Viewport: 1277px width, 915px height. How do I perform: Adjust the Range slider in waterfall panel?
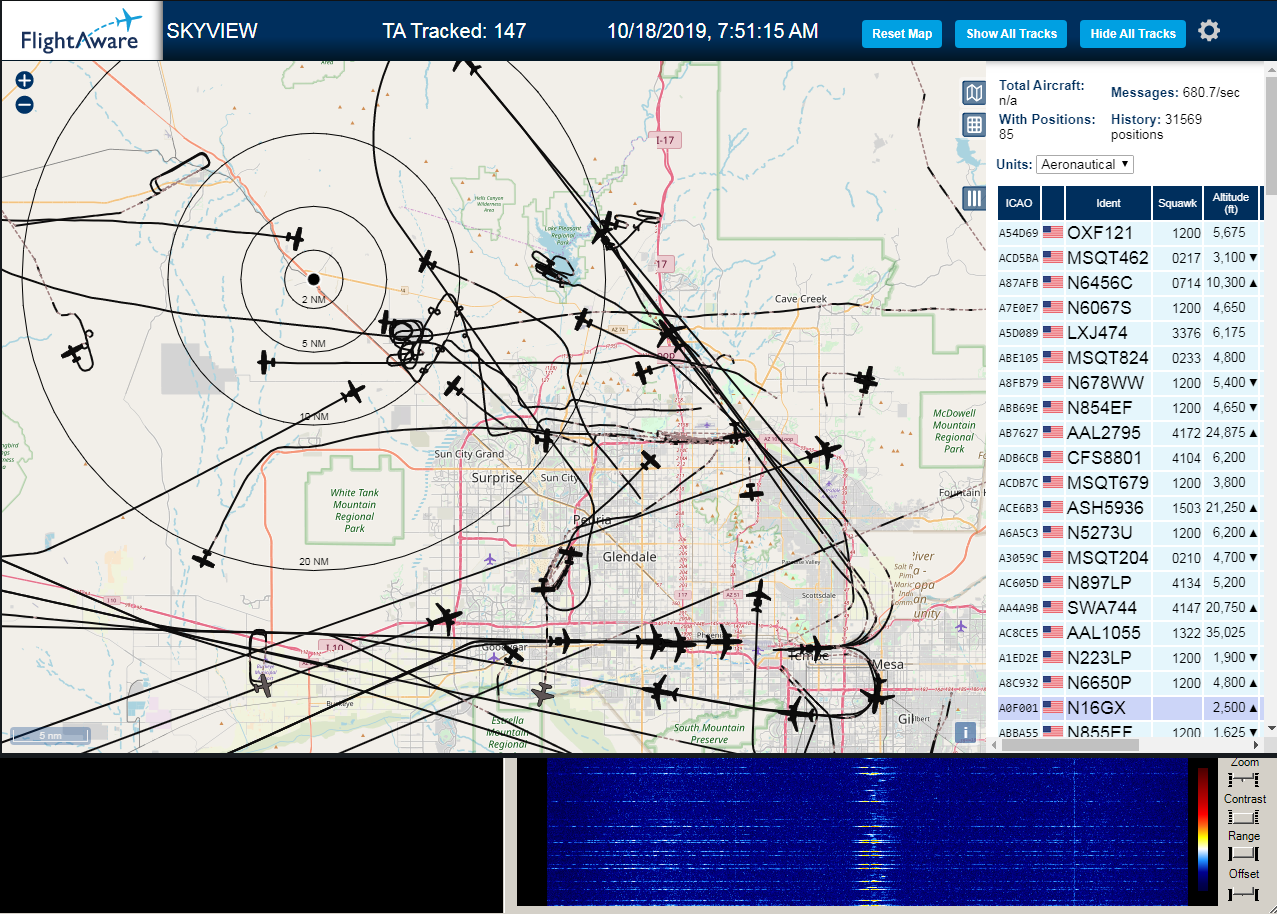pyautogui.click(x=1244, y=853)
